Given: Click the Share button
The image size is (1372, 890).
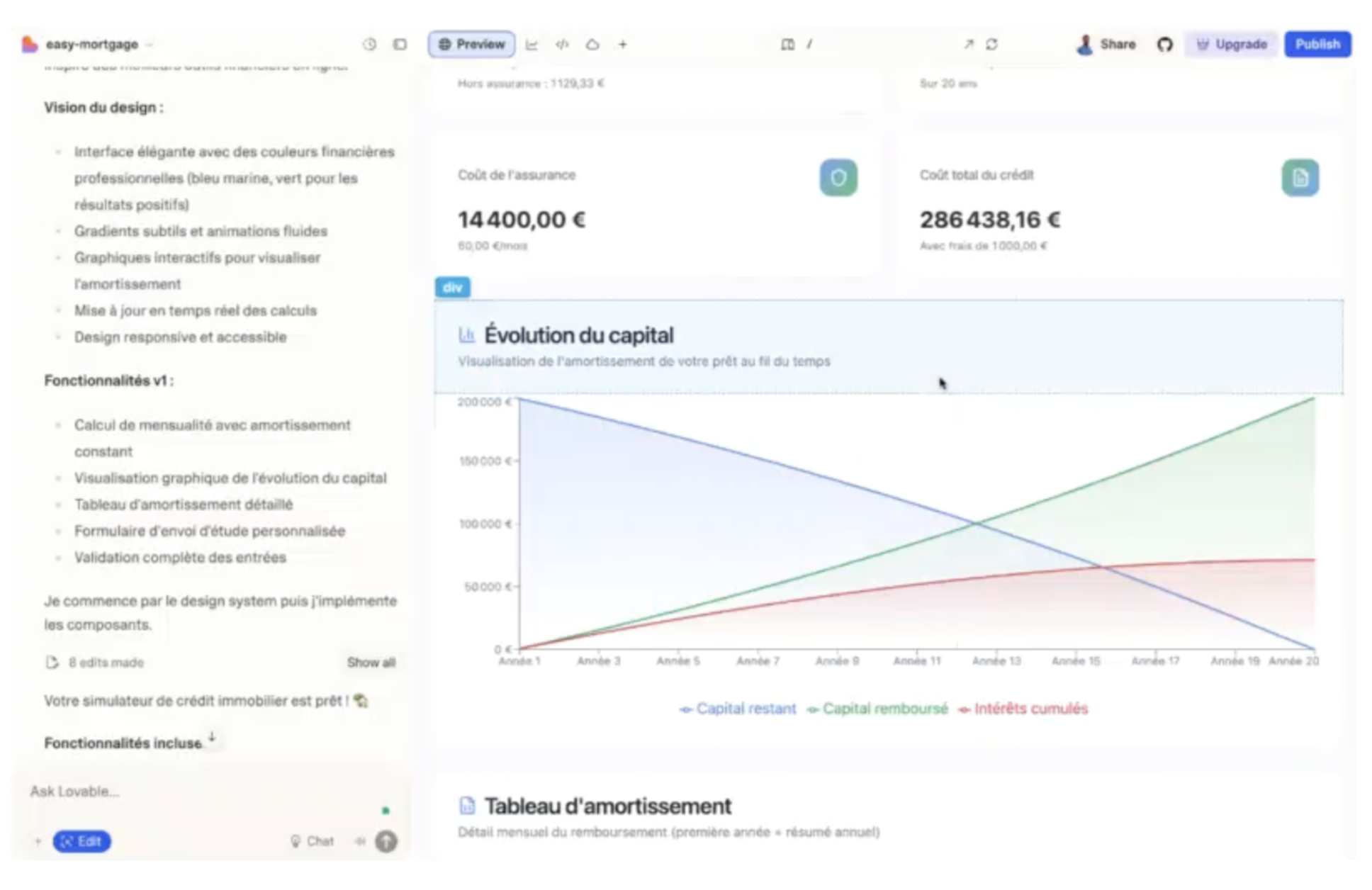Looking at the screenshot, I should tap(1106, 44).
